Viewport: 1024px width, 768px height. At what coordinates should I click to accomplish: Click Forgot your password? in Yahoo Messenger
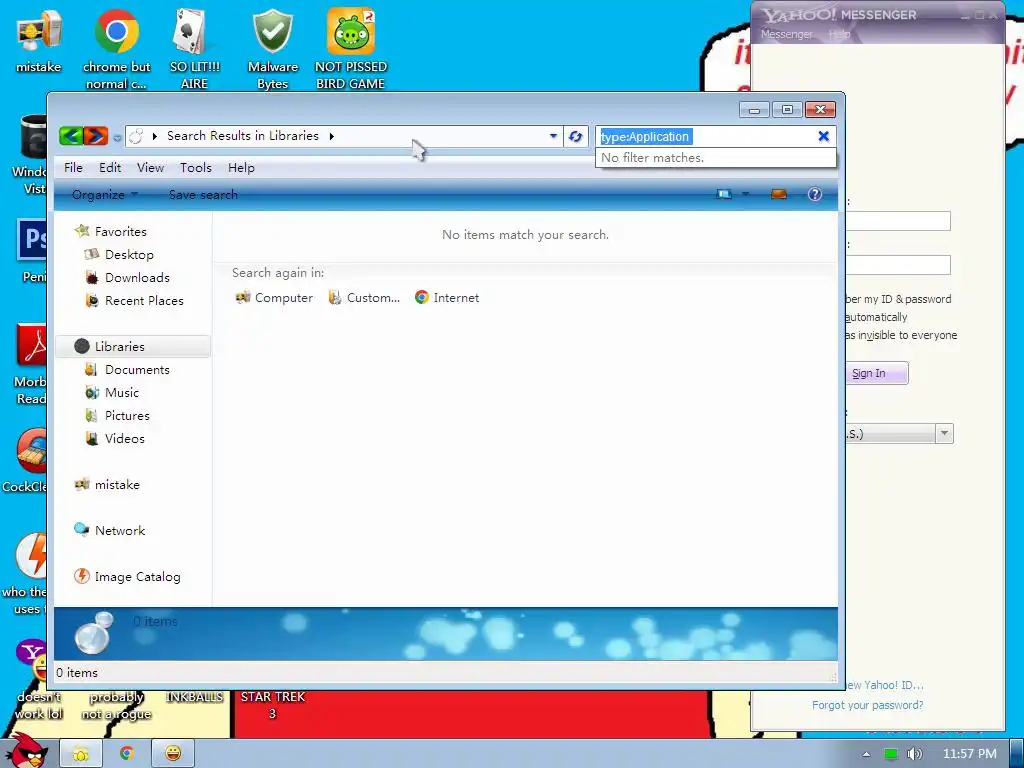pyautogui.click(x=867, y=705)
